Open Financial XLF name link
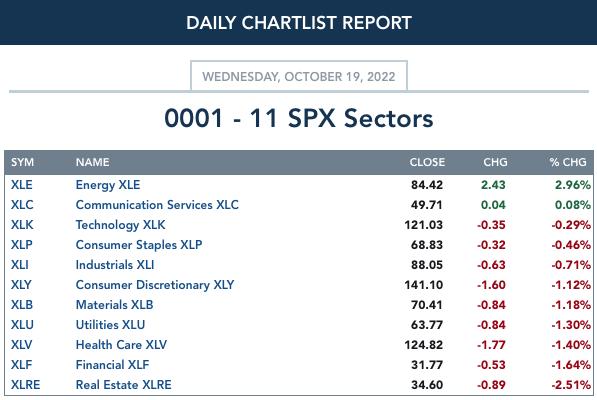This screenshot has width=597, height=400. tap(112, 365)
